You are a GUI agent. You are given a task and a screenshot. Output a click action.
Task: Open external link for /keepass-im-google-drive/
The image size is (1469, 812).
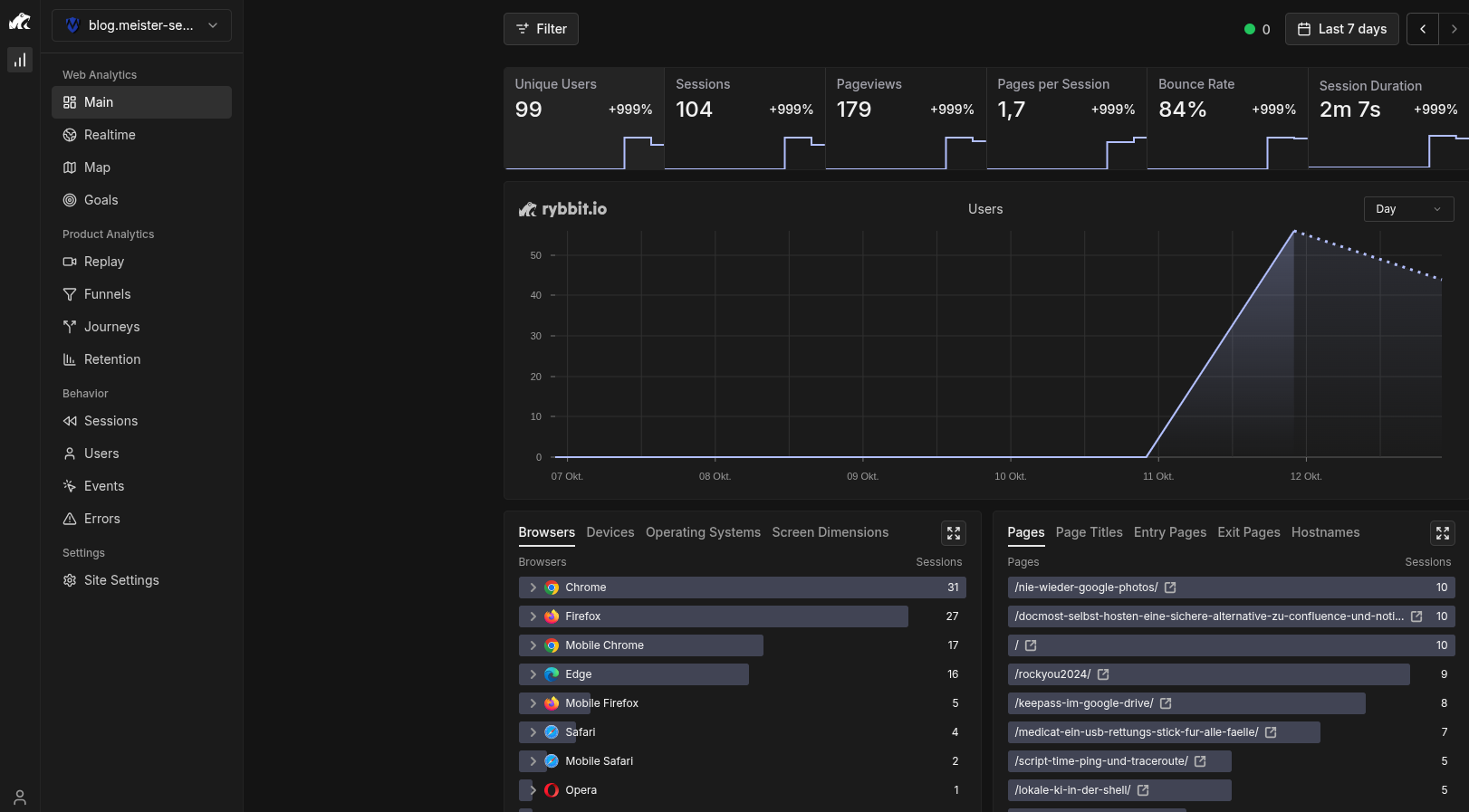tap(1166, 703)
